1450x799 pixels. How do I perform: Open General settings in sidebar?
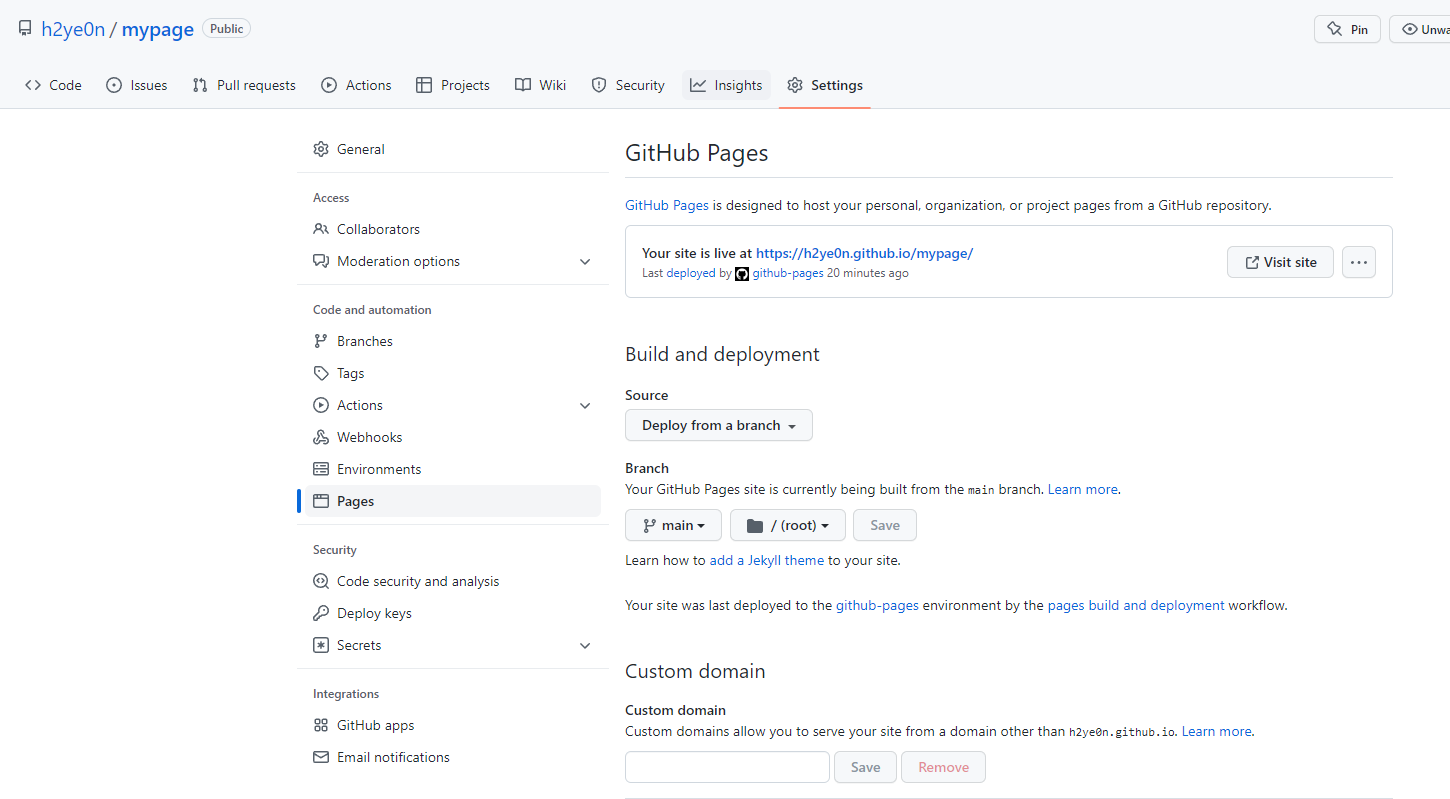[453, 149]
